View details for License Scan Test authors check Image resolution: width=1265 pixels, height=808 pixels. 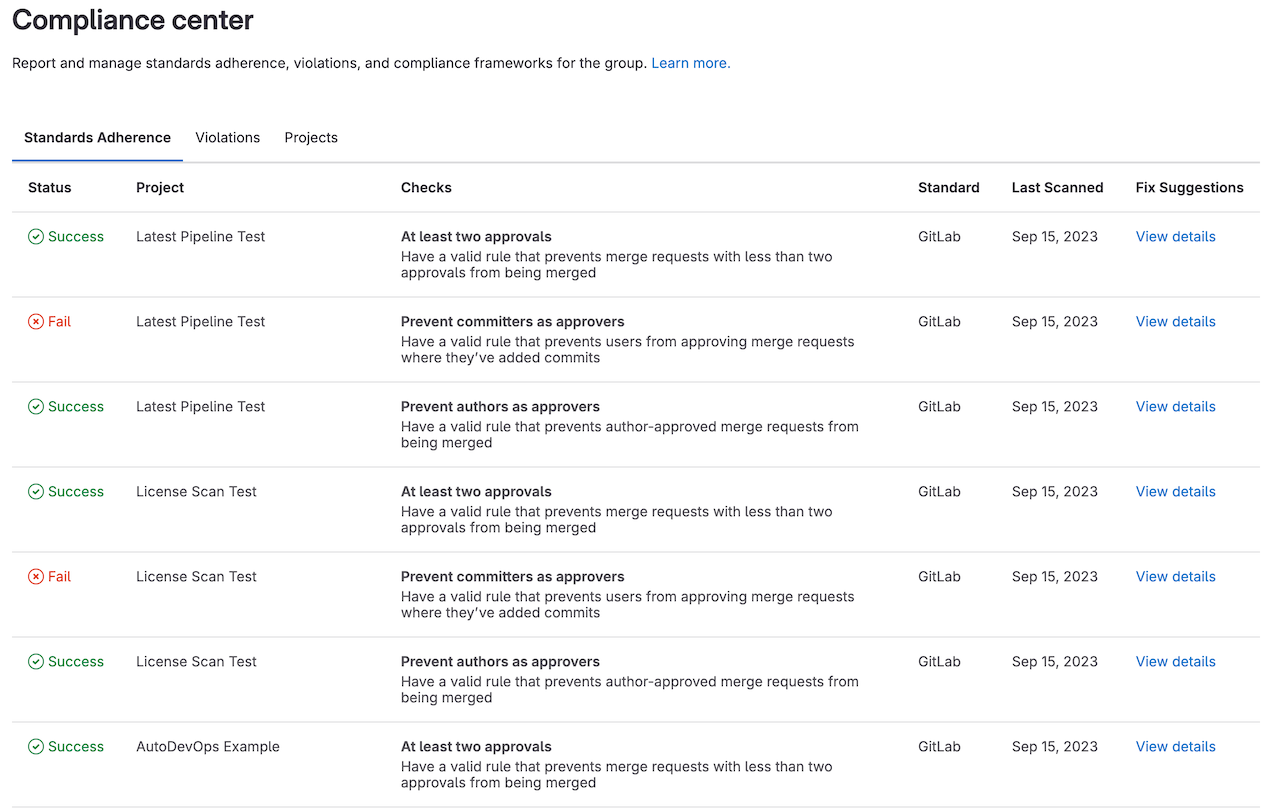click(1175, 662)
